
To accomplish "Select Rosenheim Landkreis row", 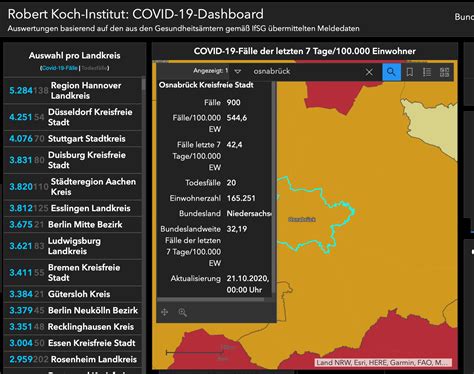I will (73, 359).
